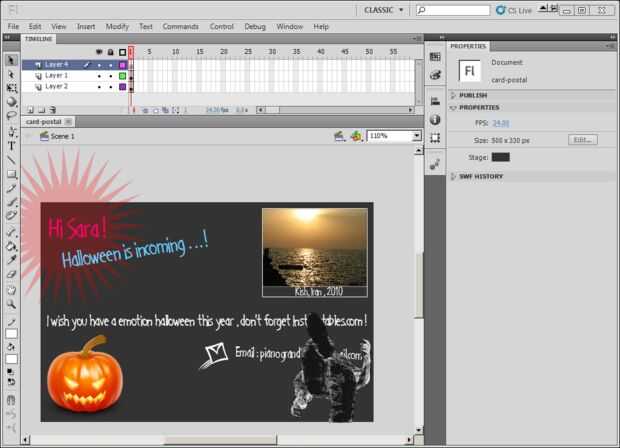The image size is (620, 448).
Task: Open the Edit Scene dropdown icon
Action: (340, 136)
